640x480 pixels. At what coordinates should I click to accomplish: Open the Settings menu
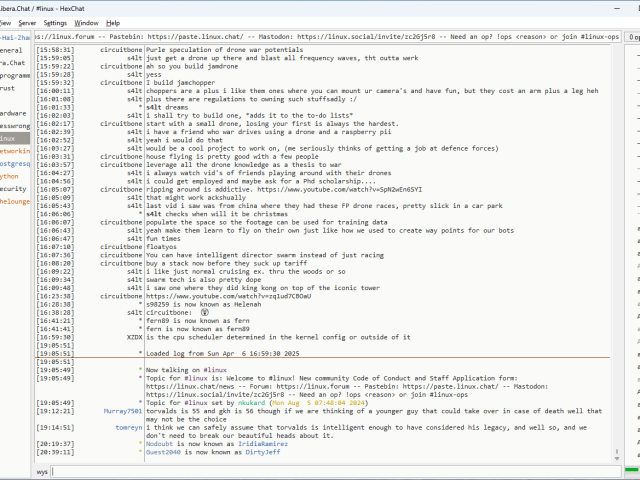56,22
